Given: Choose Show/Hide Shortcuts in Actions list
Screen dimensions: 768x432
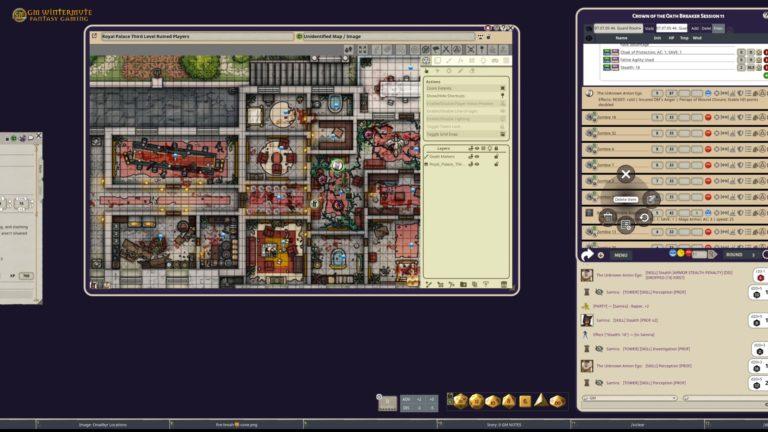Looking at the screenshot, I should [465, 96].
